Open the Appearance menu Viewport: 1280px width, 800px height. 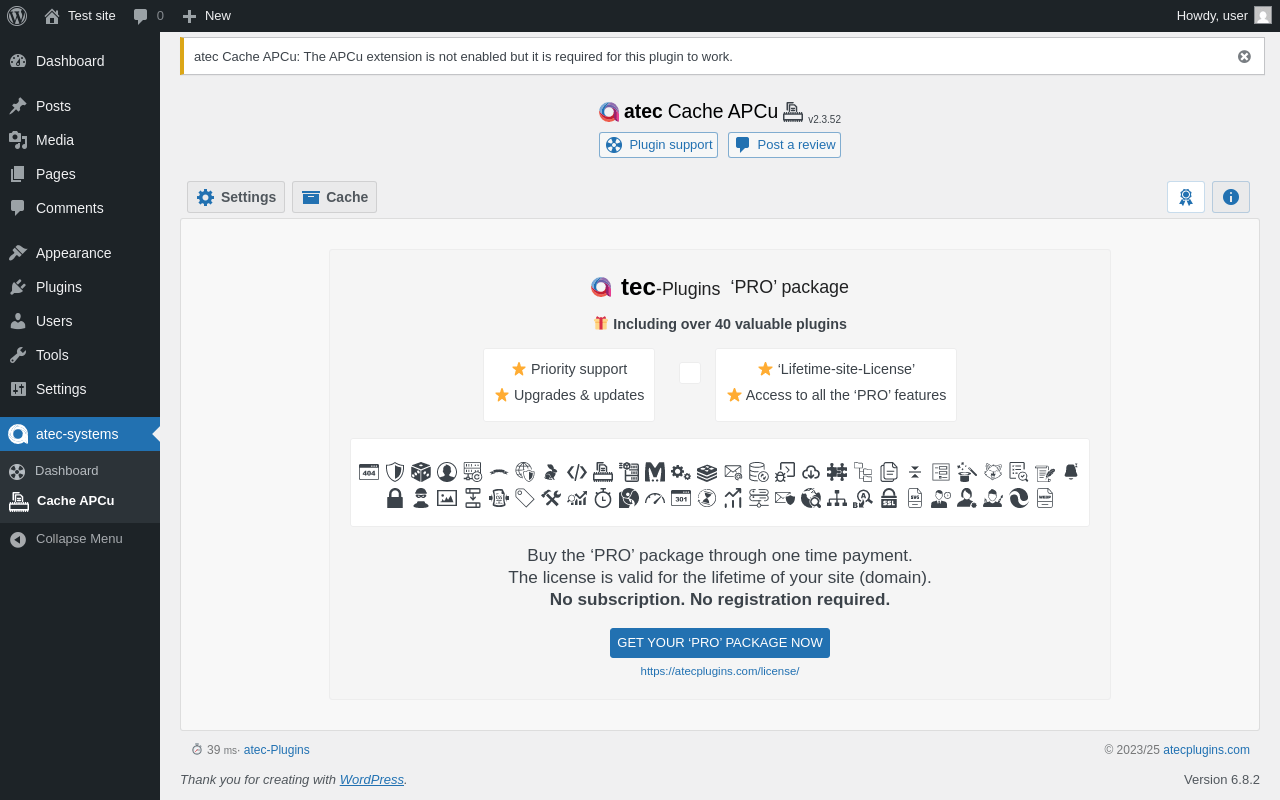coord(80,253)
